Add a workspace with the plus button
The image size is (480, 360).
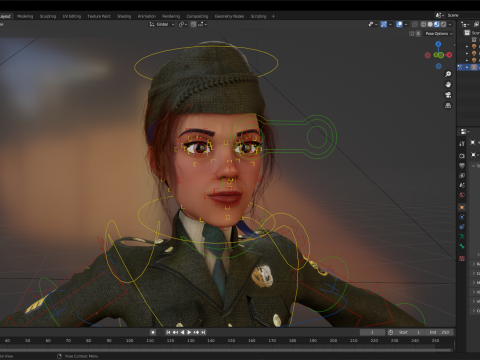(273, 16)
